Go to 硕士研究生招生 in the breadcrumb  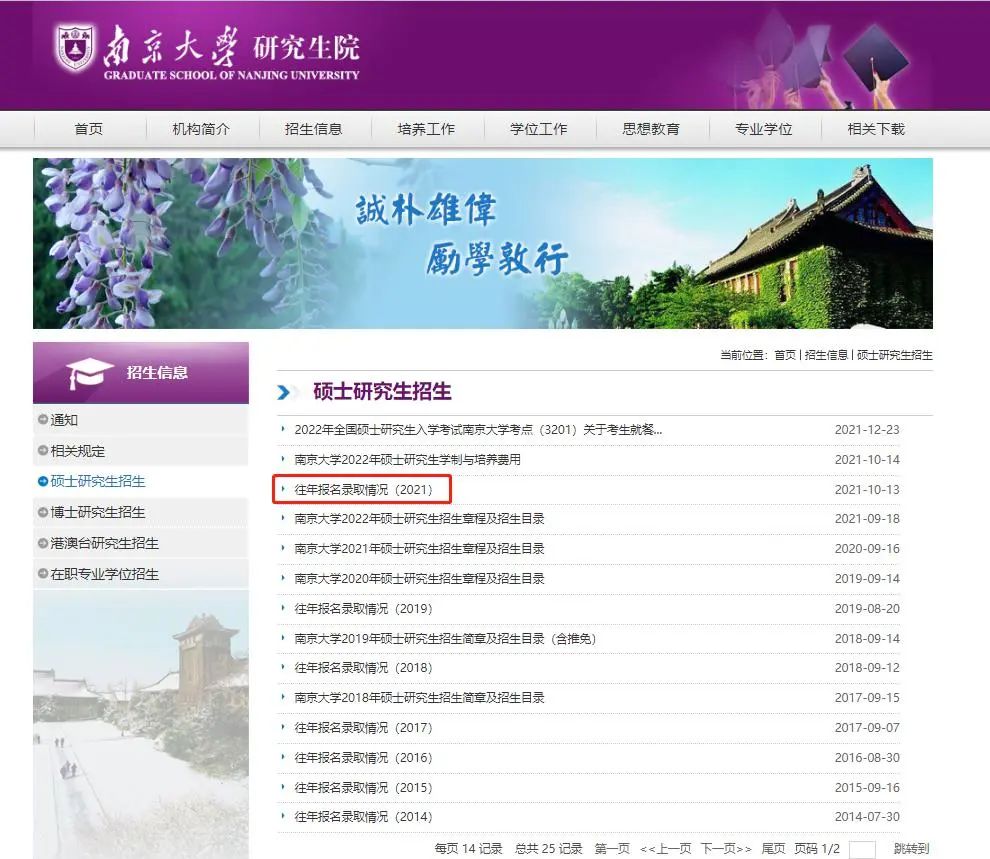[x=894, y=355]
